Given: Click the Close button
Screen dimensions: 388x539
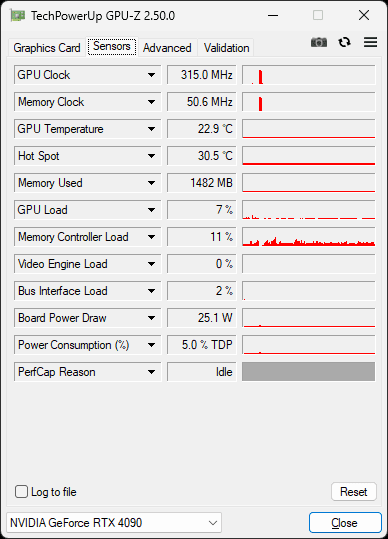Looking at the screenshot, I should tap(345, 523).
